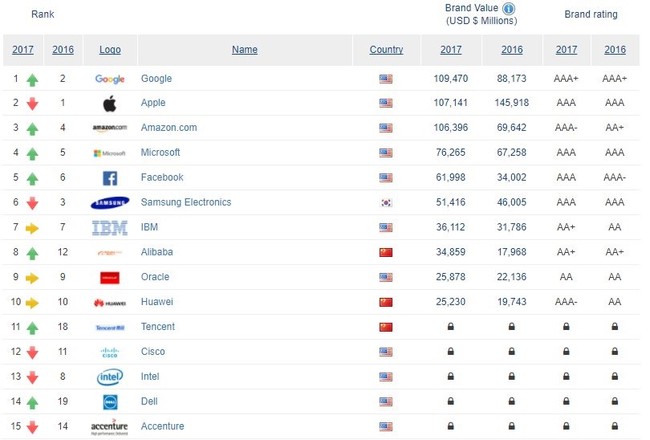Viewport: 650px width, 440px height.
Task: Click Tencent's locked 2017 brand value
Action: pos(451,327)
